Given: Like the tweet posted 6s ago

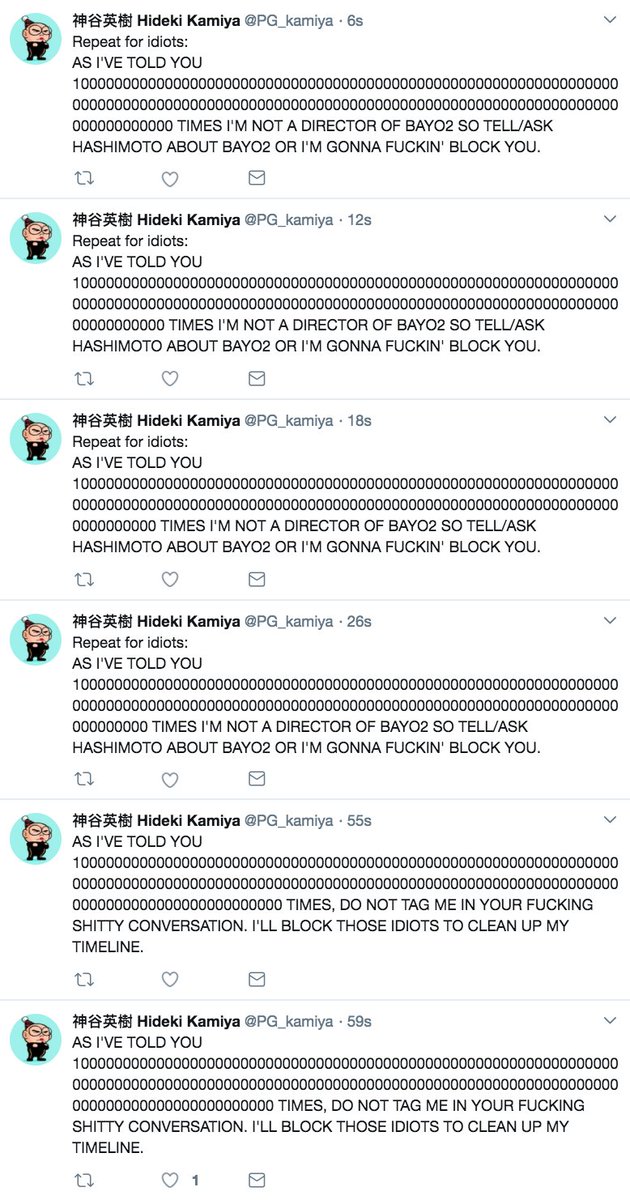Looking at the screenshot, I should pyautogui.click(x=170, y=179).
